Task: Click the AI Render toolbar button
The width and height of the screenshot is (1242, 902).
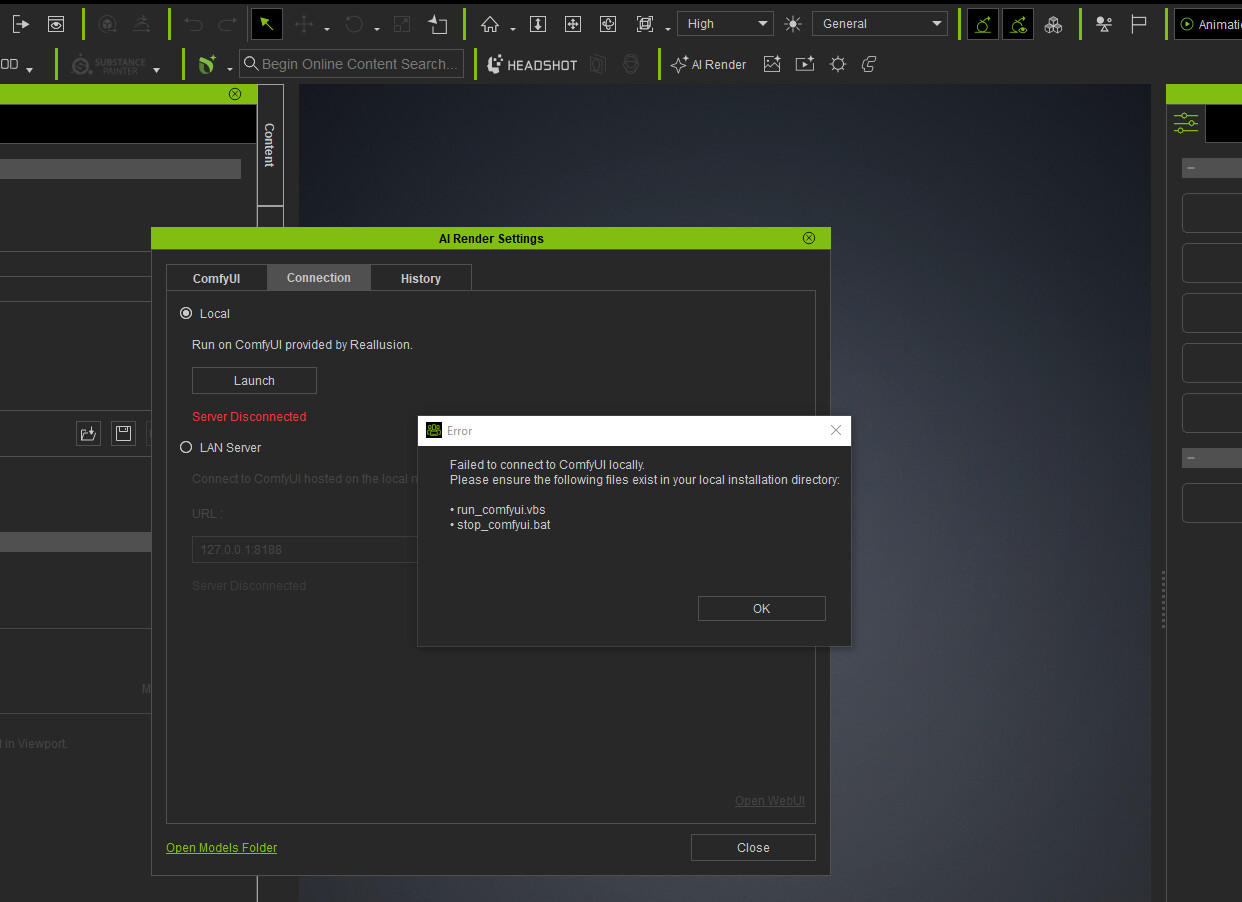Action: point(709,64)
